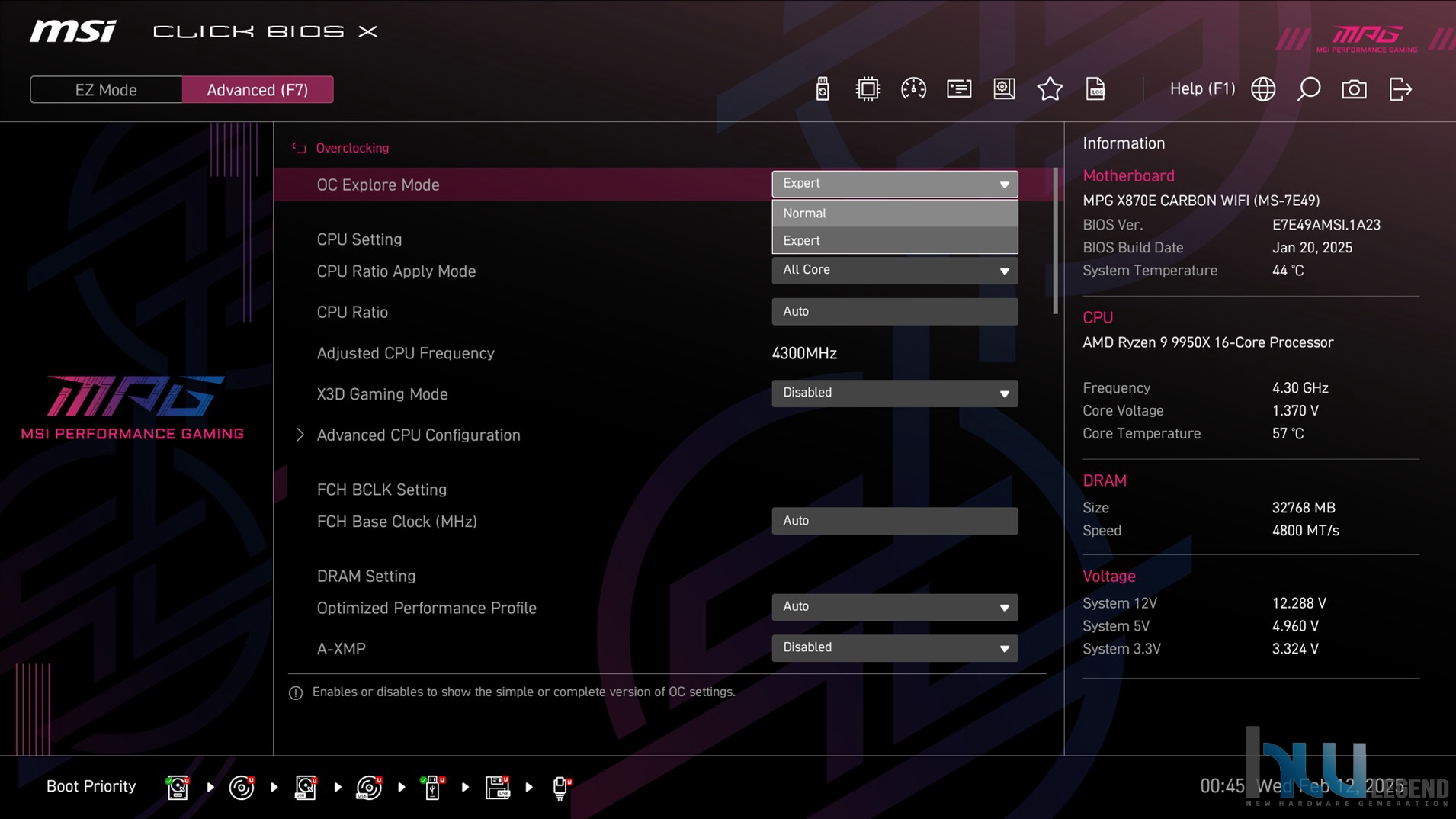Select network cable boot device
This screenshot has width=1456, height=819.
[561, 787]
